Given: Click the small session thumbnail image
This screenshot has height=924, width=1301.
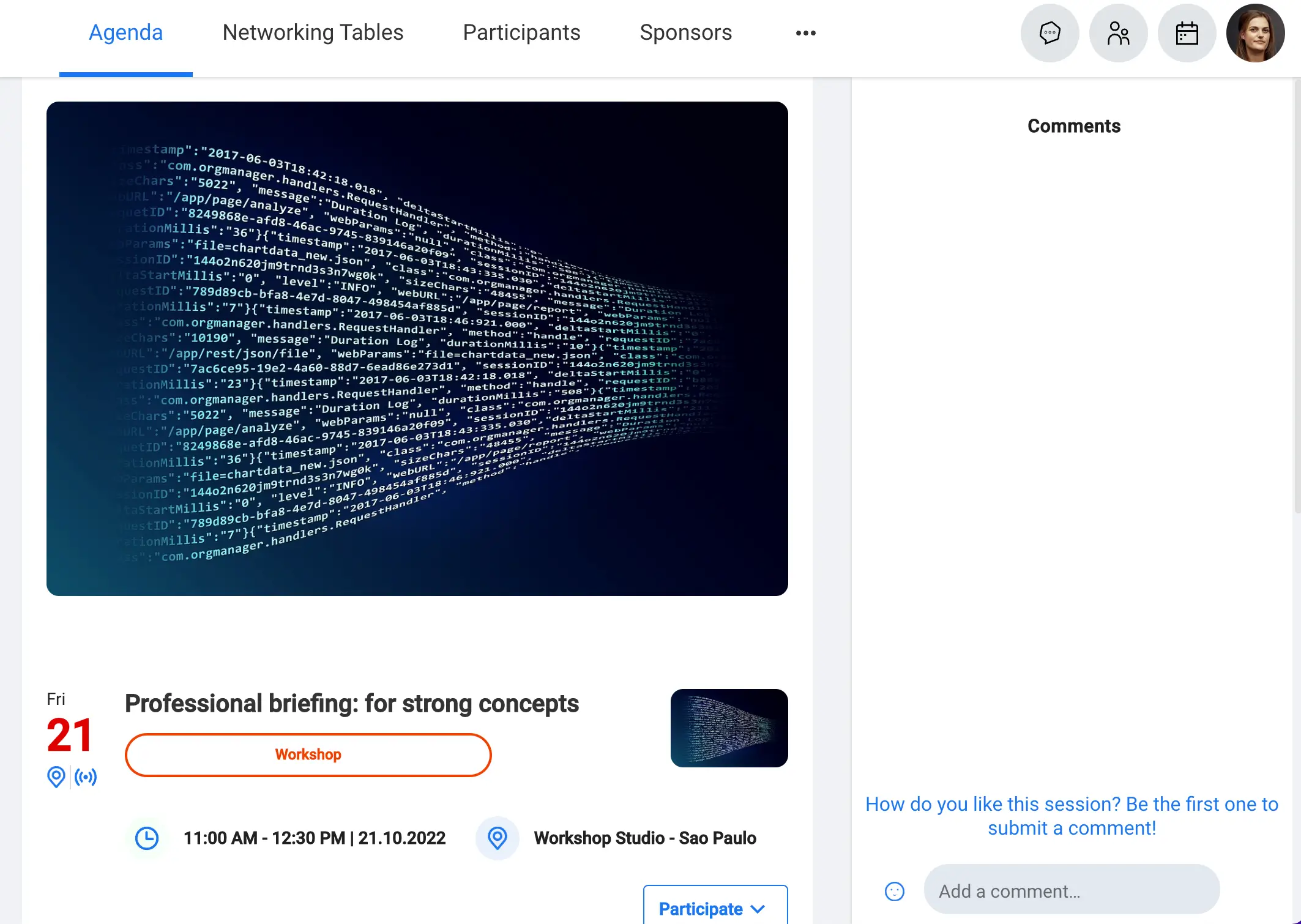Looking at the screenshot, I should [729, 728].
